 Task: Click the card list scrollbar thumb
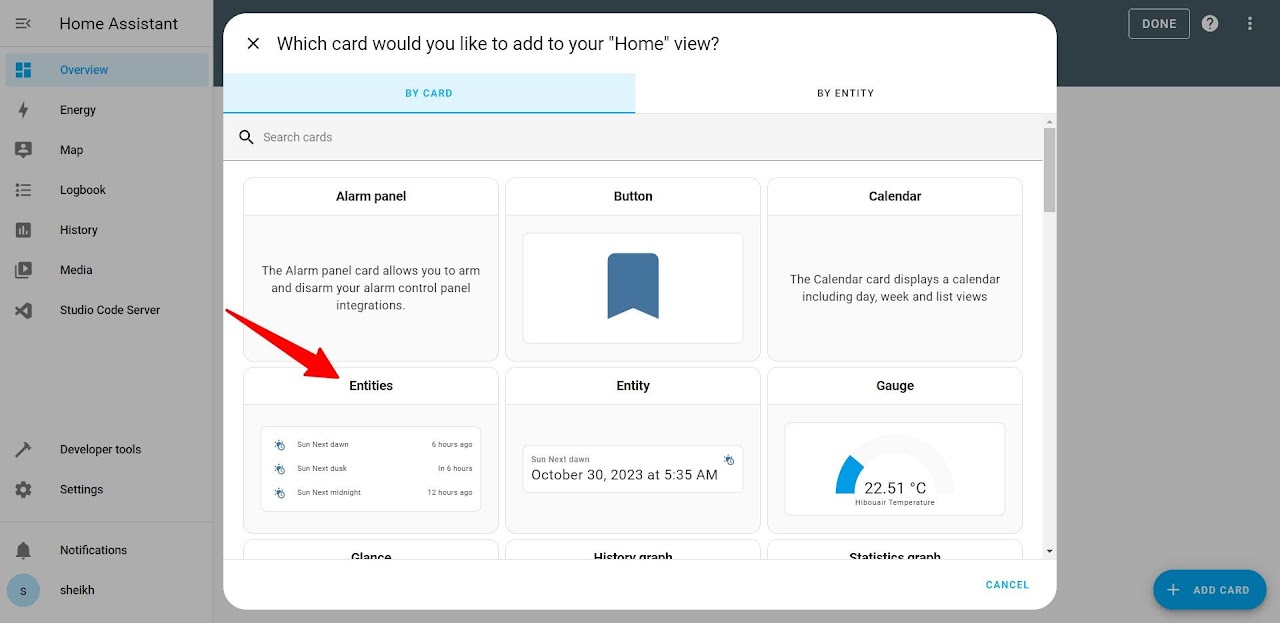click(x=1049, y=169)
